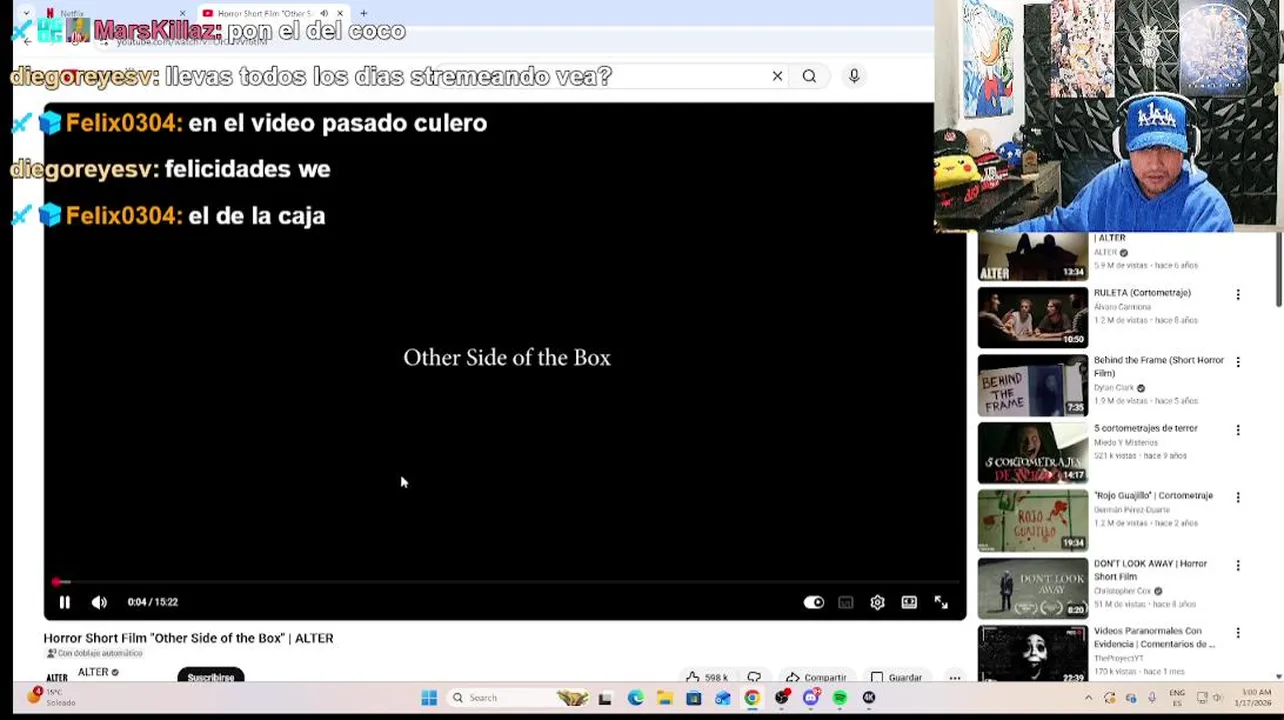Image resolution: width=1284 pixels, height=720 pixels.
Task: Click Guardar to save the video
Action: click(896, 677)
